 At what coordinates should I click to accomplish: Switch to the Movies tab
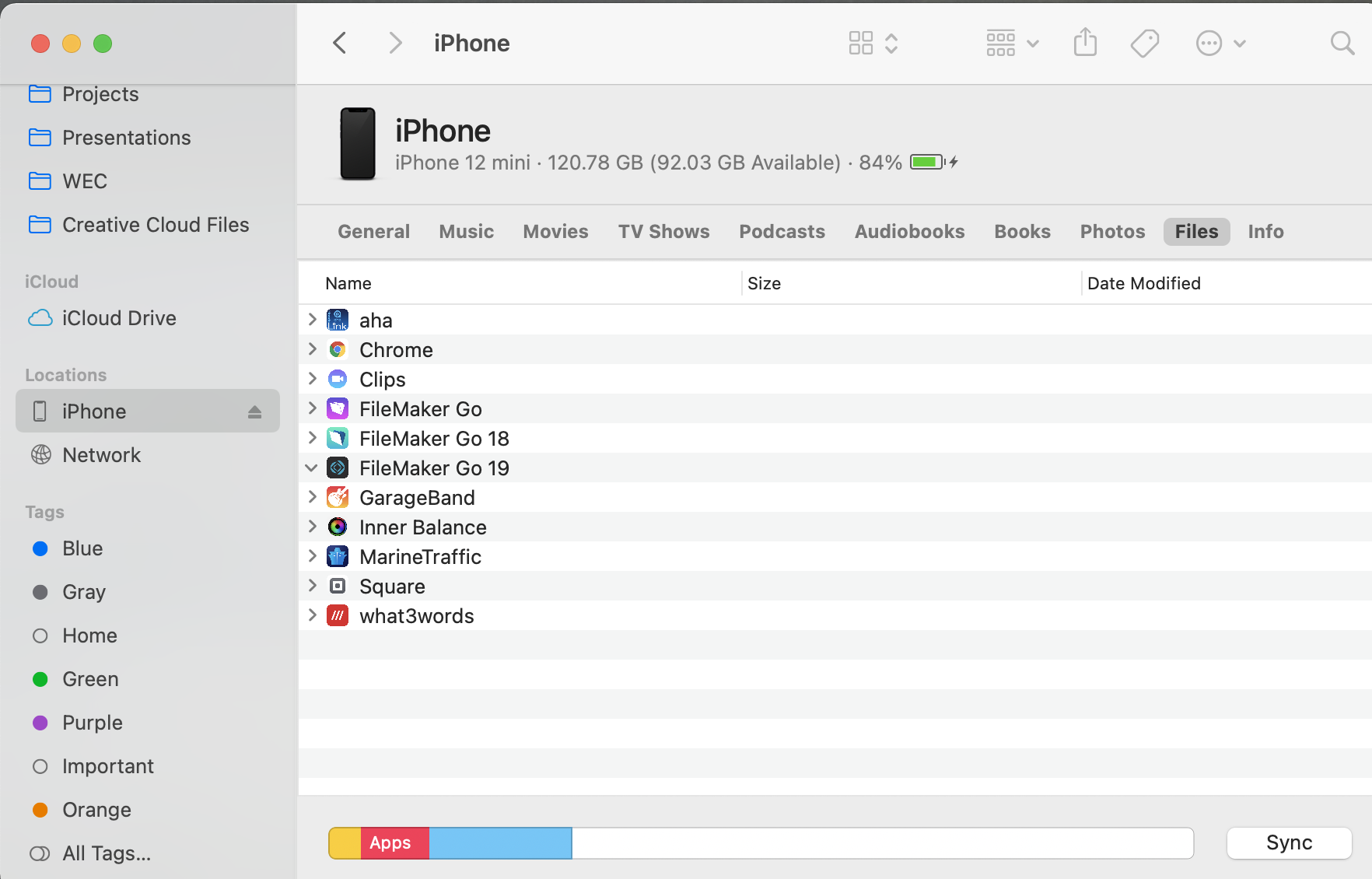[555, 232]
